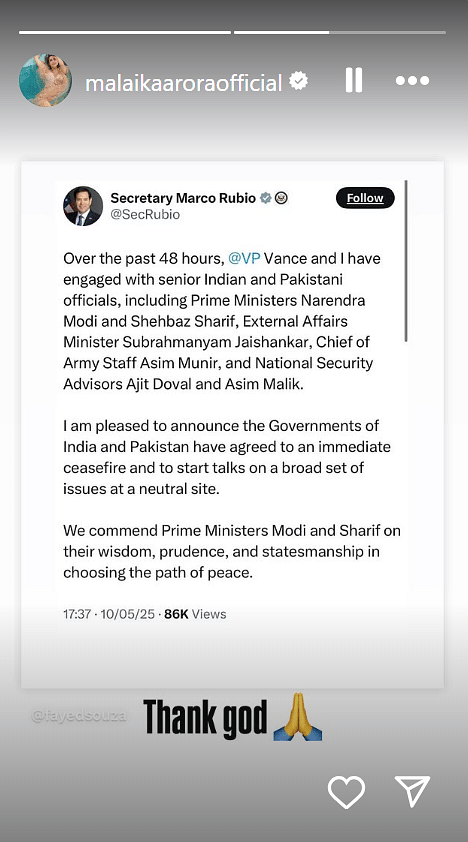The width and height of the screenshot is (468, 842).
Task: Open Marco Rubio's profile picture in tweet
Action: point(83,206)
